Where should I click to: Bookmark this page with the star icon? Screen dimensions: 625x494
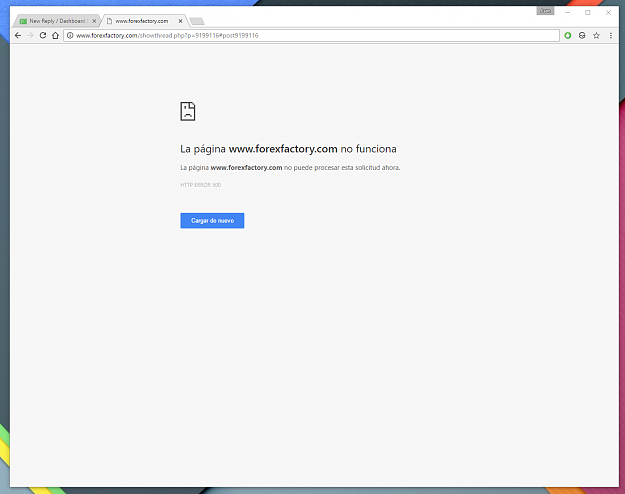[596, 35]
